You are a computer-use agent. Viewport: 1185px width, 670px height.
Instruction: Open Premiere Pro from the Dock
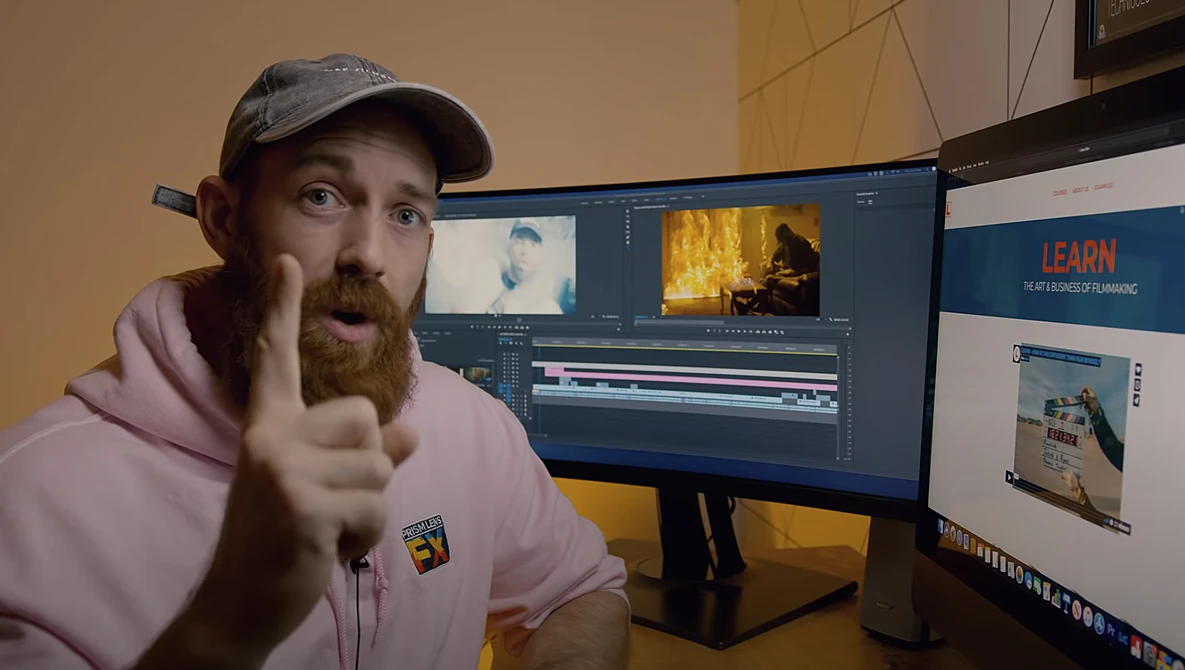tap(1111, 630)
